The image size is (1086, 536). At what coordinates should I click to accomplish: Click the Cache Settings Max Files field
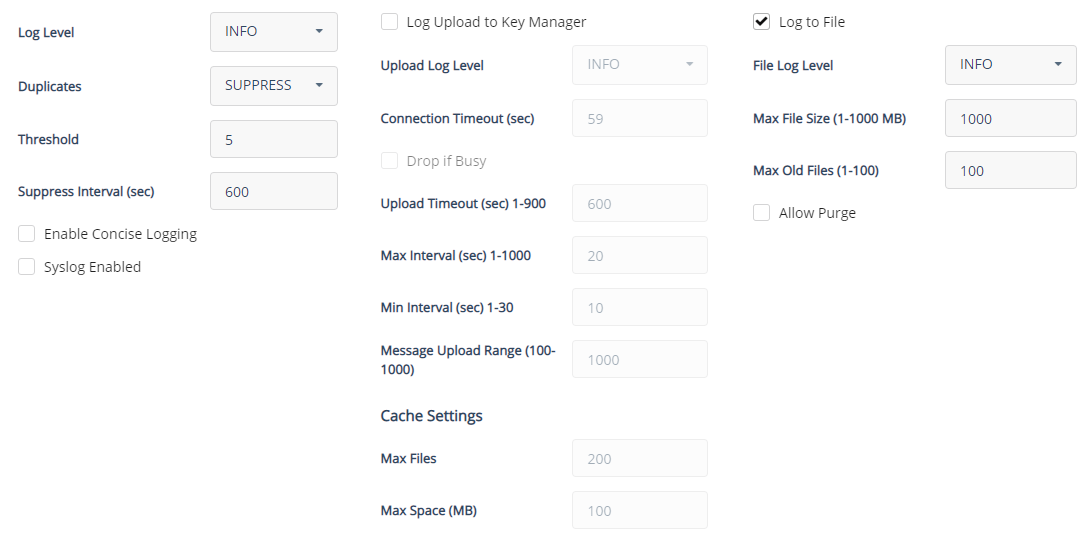639,459
